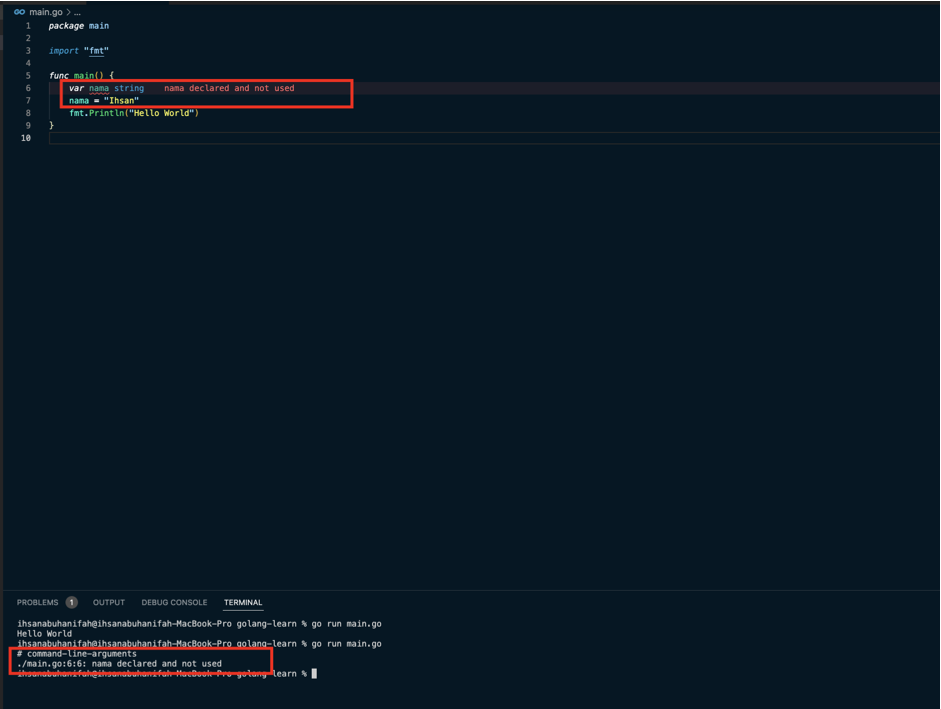The height and width of the screenshot is (709, 941).
Task: Click fmt.Println("Hello World") line
Action: tap(134, 113)
